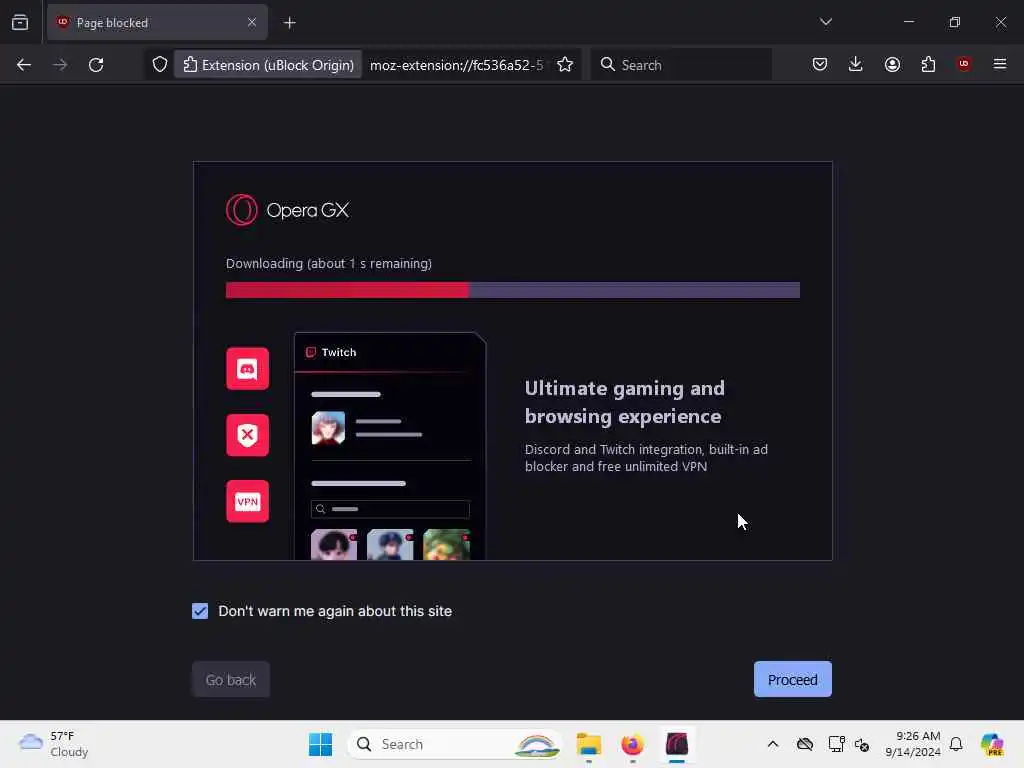This screenshot has width=1024, height=768.
Task: Open the tracking protection shield icon
Action: click(x=160, y=65)
